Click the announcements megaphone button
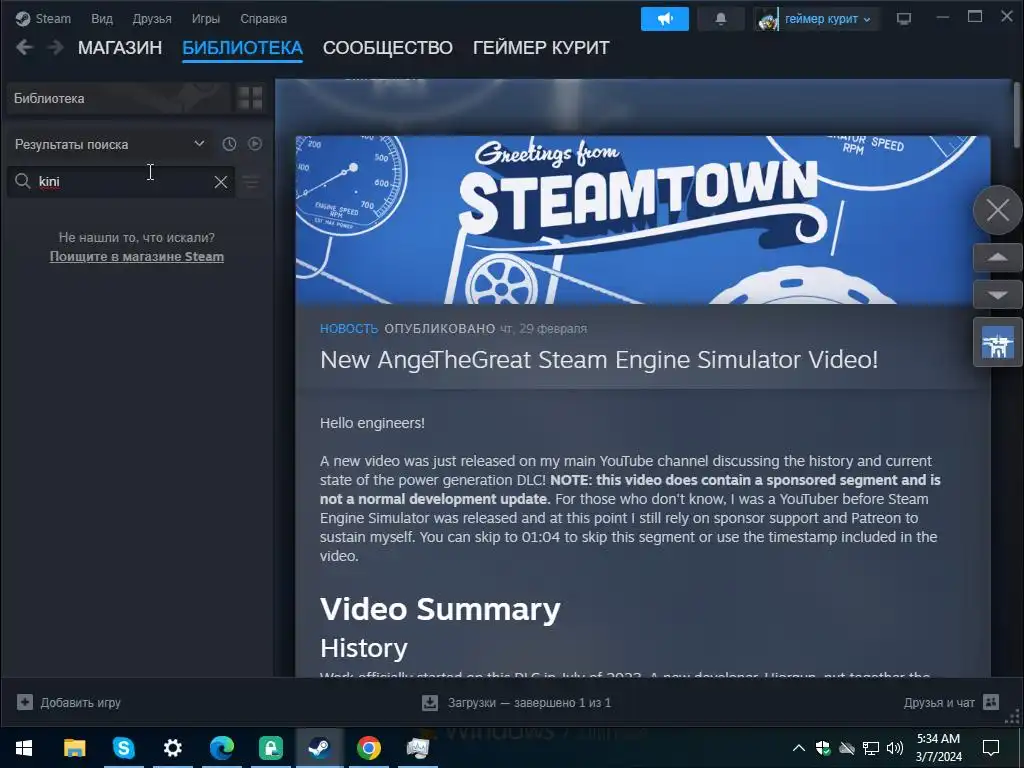This screenshot has height=768, width=1024. [665, 19]
